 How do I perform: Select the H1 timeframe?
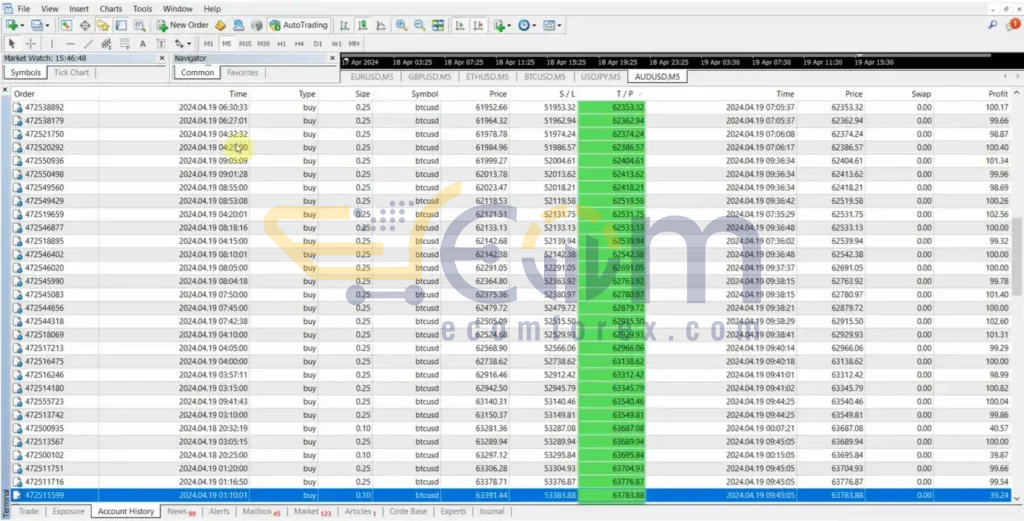click(x=281, y=44)
